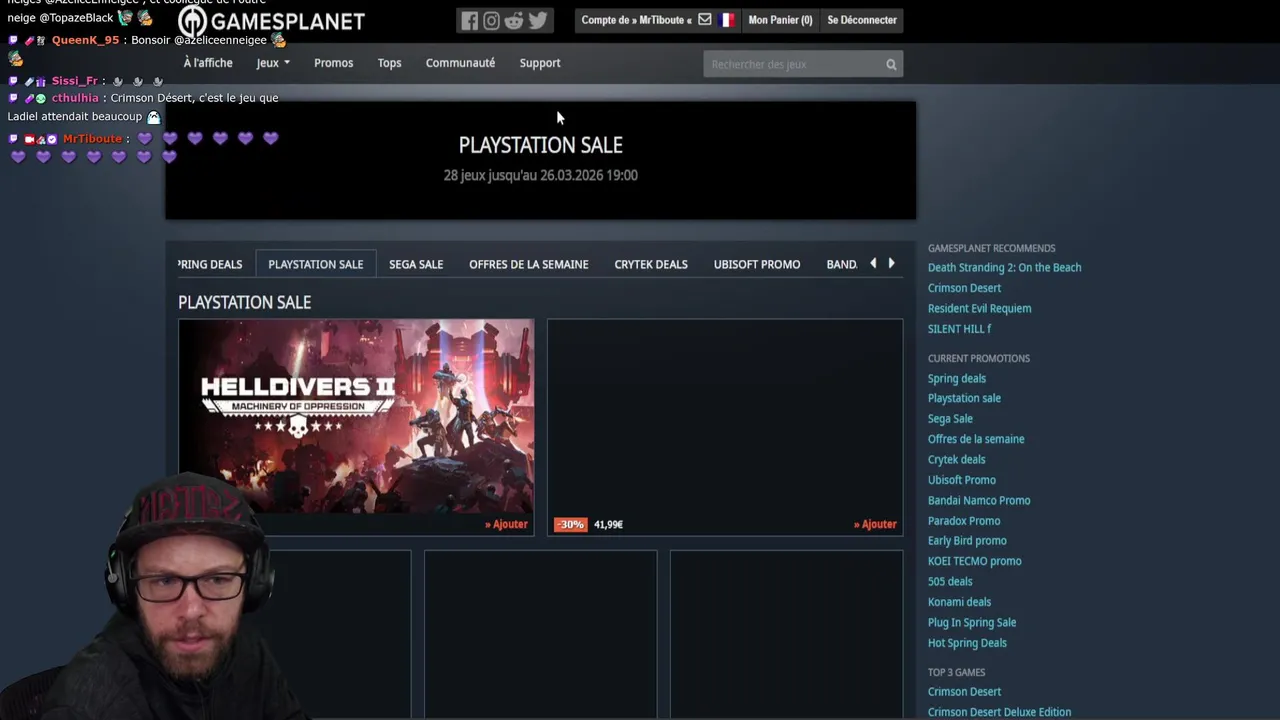This screenshot has width=1280, height=720.
Task: Open the Konami deals link
Action: (x=959, y=602)
